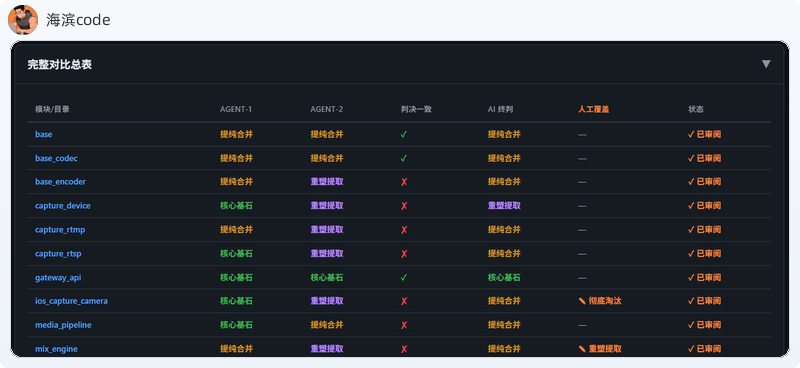Click the red cross in the mix_engine row
This screenshot has height=368, width=800.
[404, 349]
